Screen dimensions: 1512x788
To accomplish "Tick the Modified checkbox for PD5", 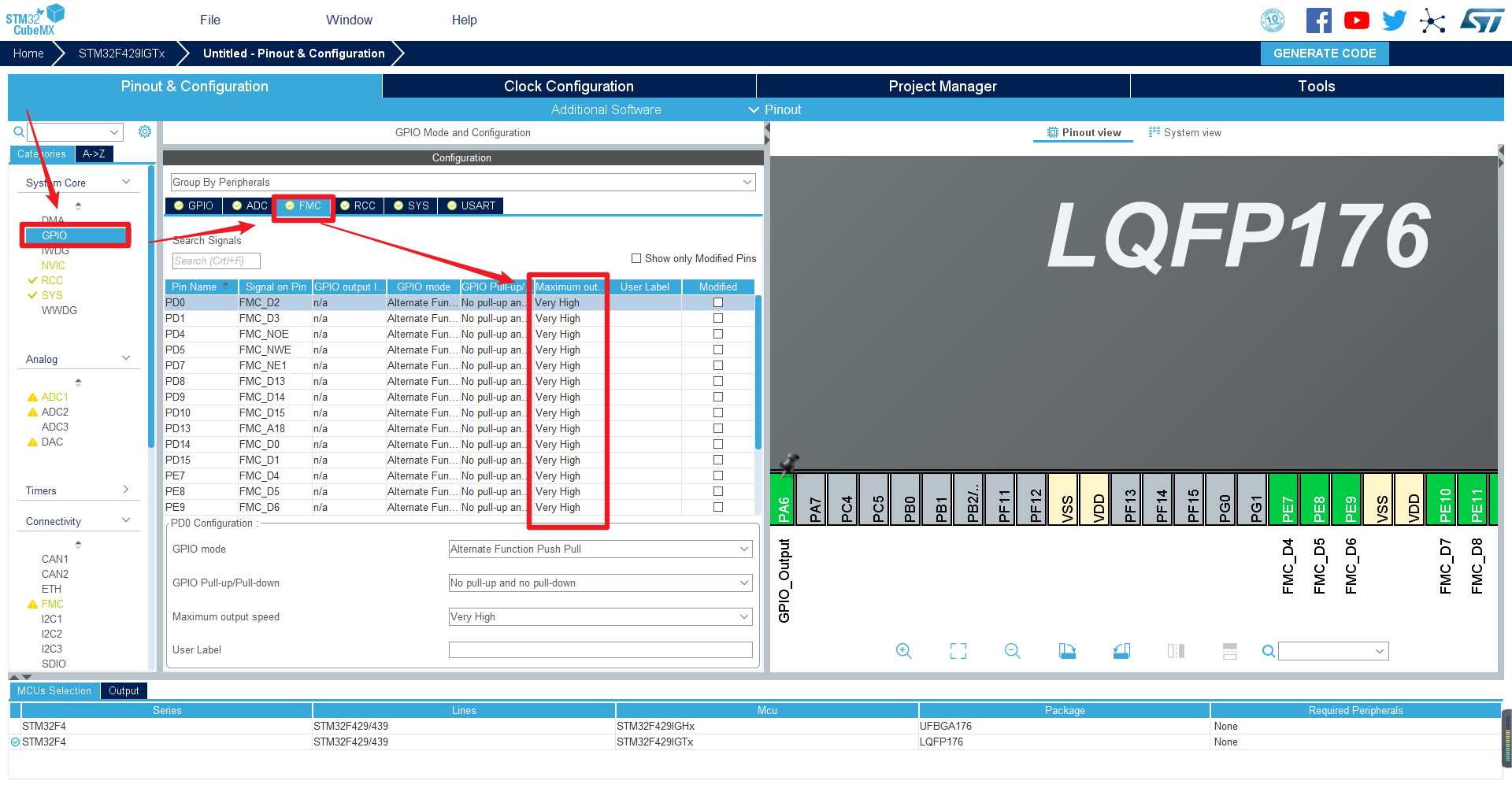I will (x=718, y=350).
